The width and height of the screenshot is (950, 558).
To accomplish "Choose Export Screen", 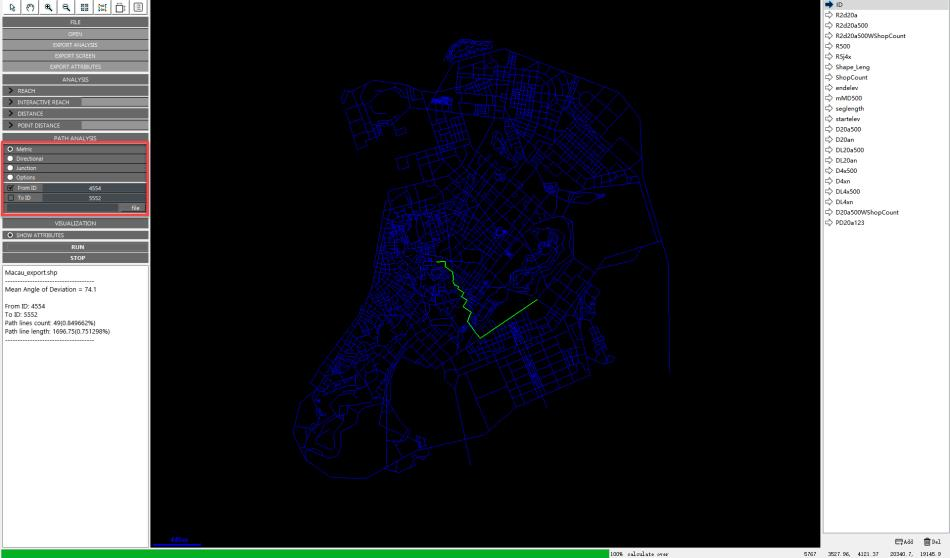I will click(x=75, y=56).
